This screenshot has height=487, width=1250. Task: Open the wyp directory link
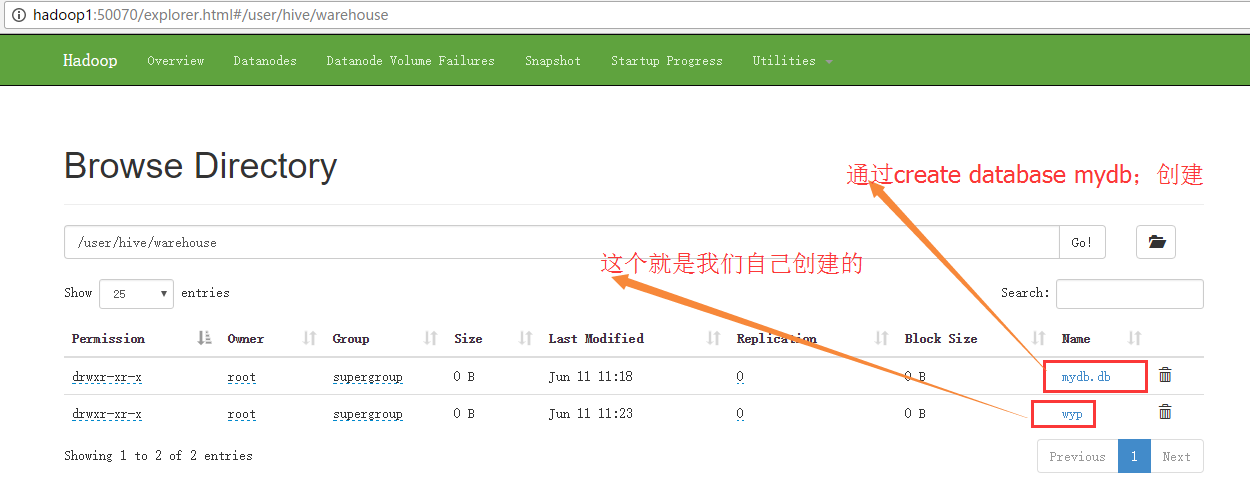(1072, 414)
